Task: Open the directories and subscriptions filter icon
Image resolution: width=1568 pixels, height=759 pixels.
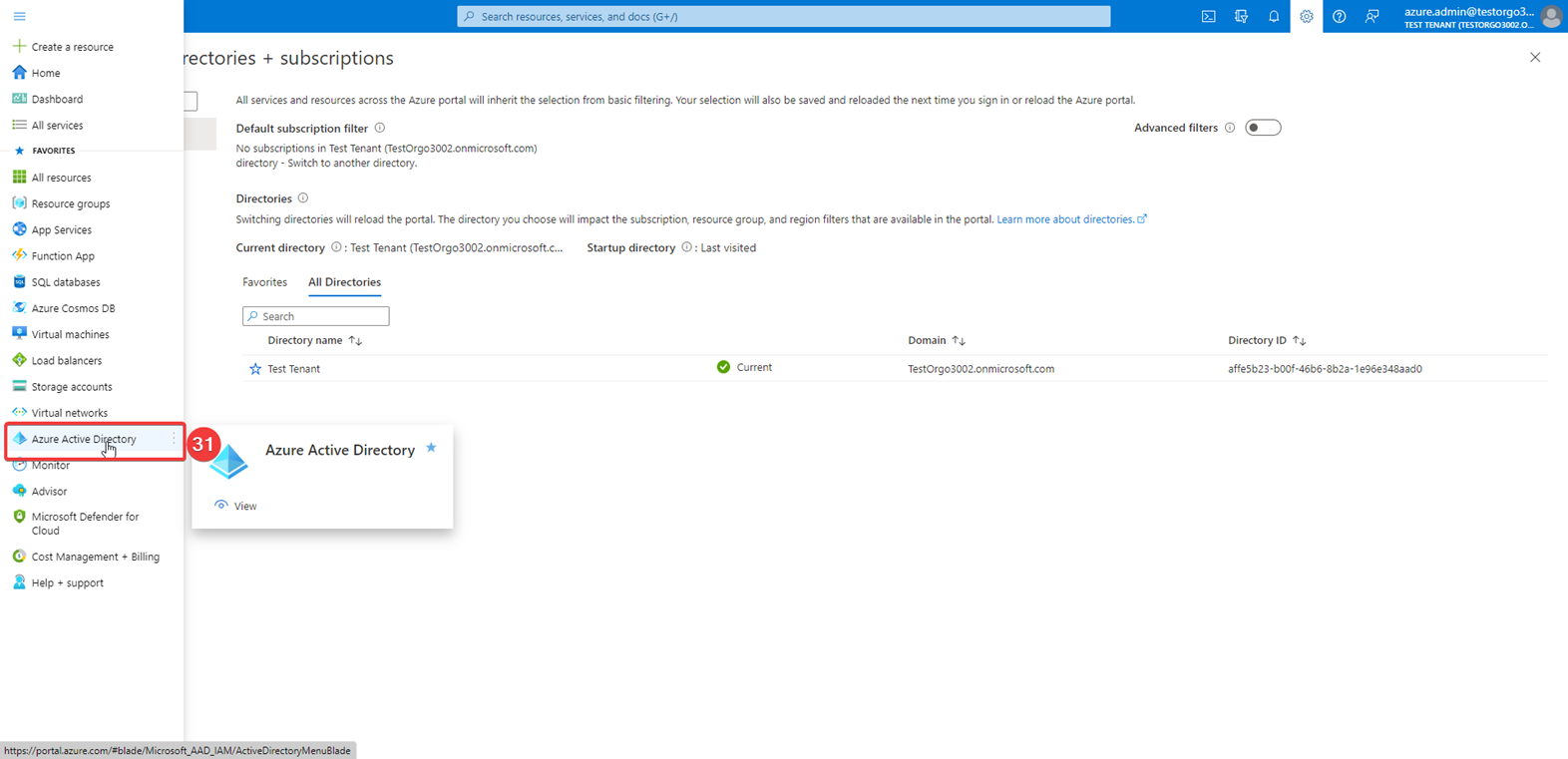Action: [1241, 17]
